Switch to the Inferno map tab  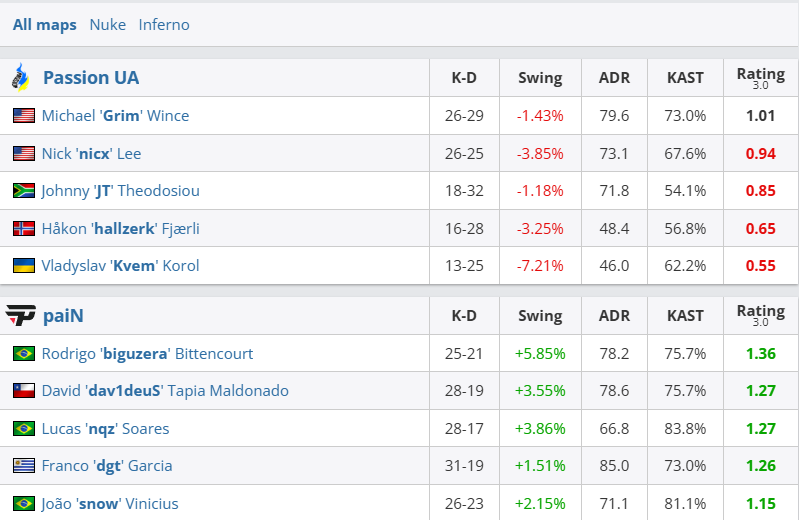click(164, 25)
